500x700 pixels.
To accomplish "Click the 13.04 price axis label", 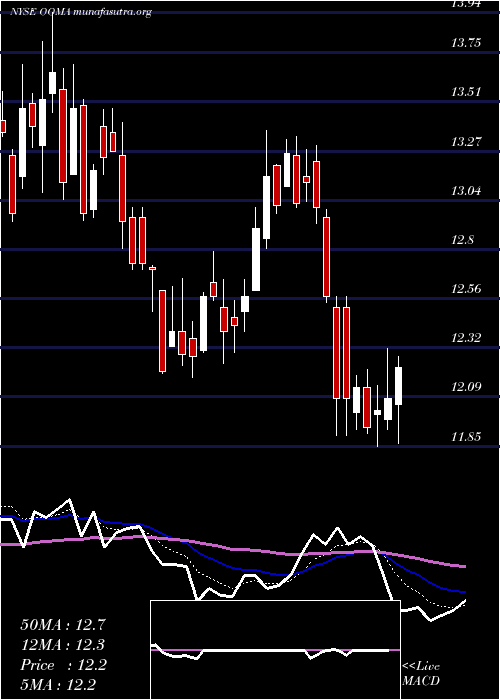I will coord(466,191).
